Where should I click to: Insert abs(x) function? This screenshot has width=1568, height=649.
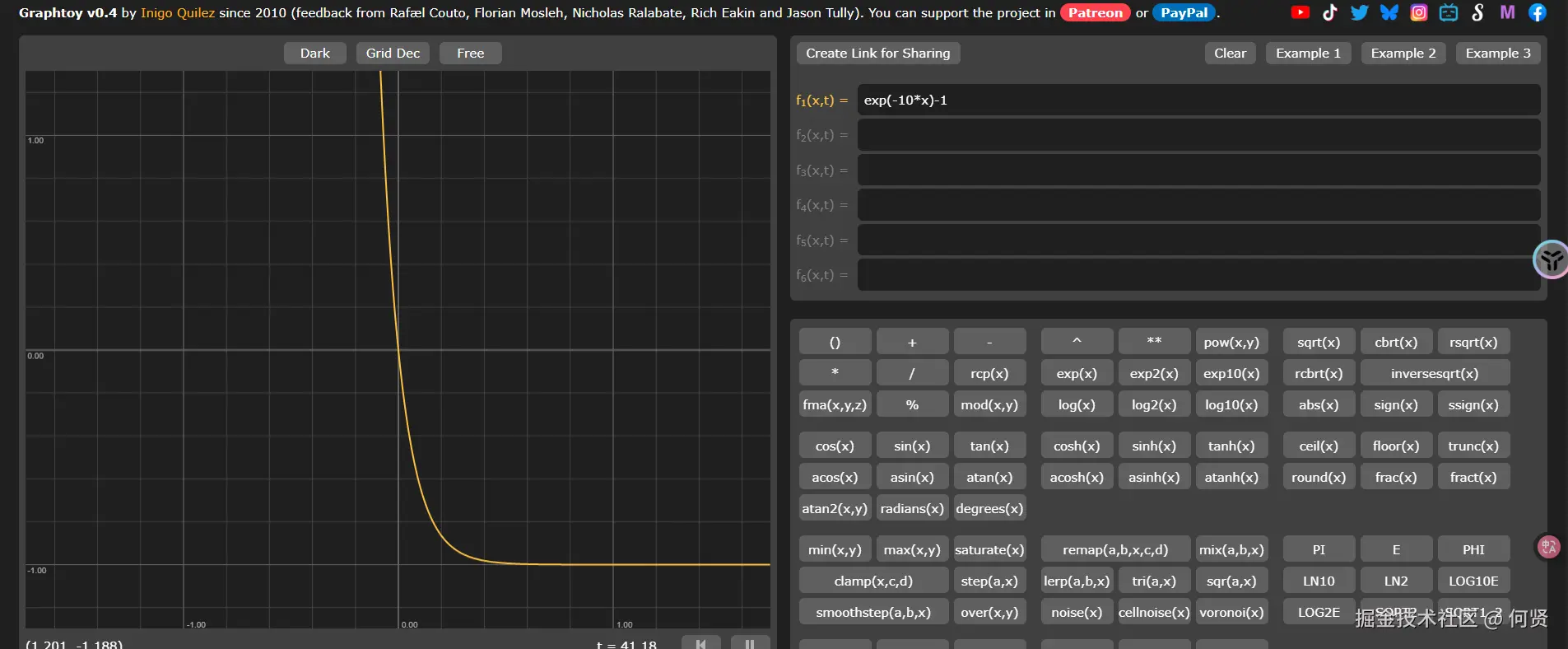[1319, 404]
